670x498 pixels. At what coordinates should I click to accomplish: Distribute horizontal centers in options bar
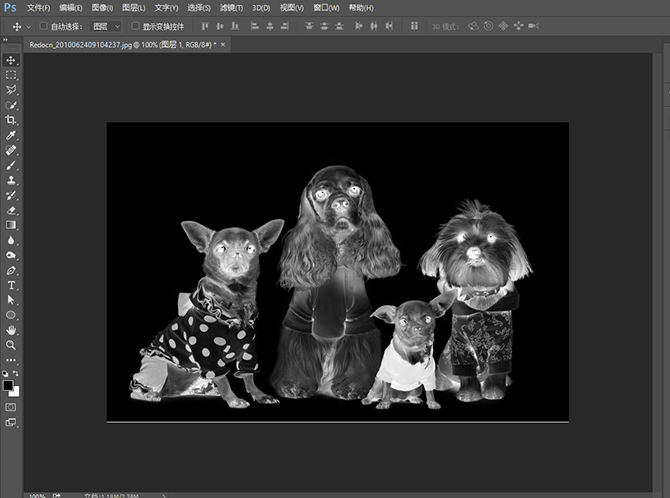tap(374, 27)
